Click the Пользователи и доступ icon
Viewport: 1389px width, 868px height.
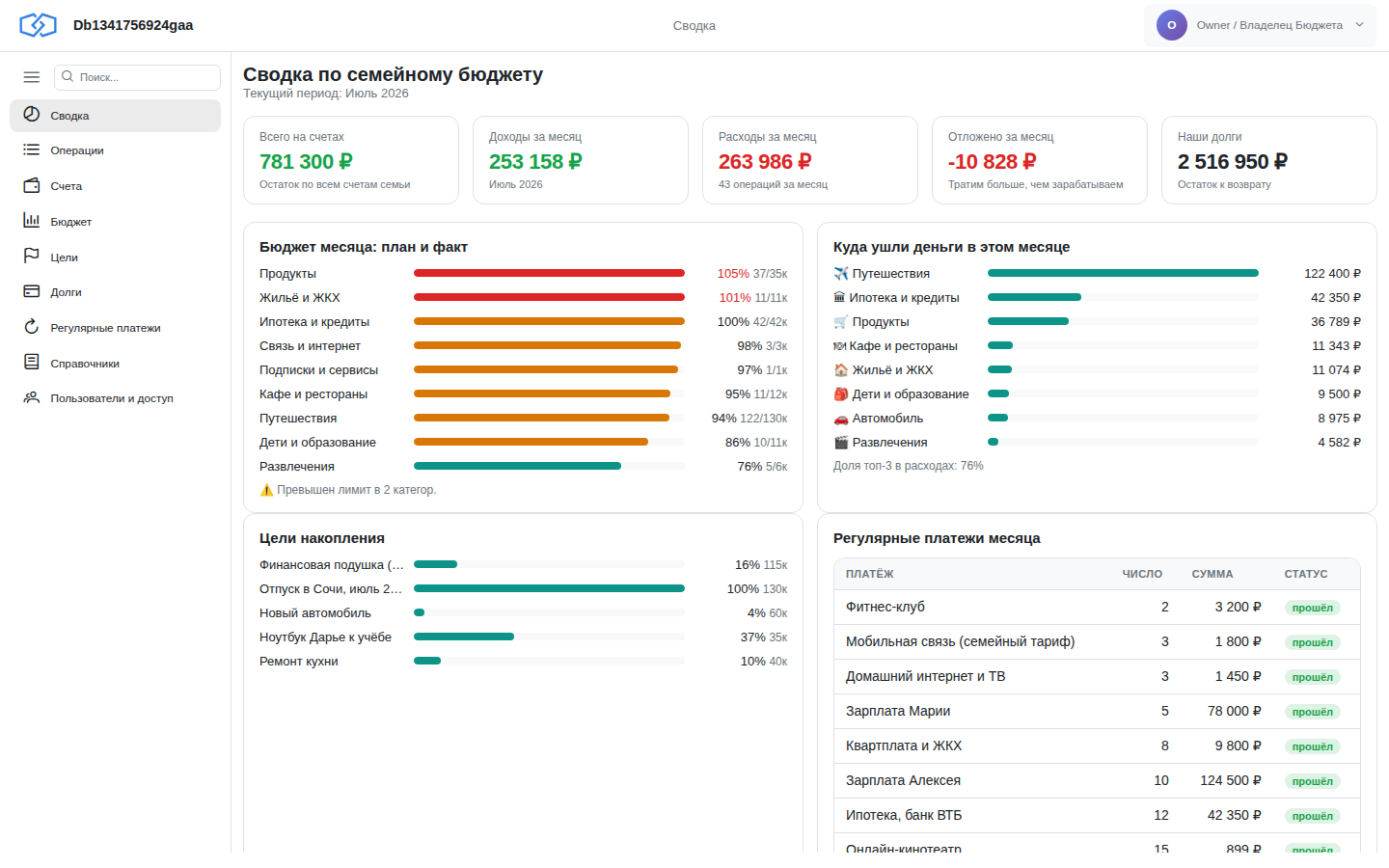[32, 397]
